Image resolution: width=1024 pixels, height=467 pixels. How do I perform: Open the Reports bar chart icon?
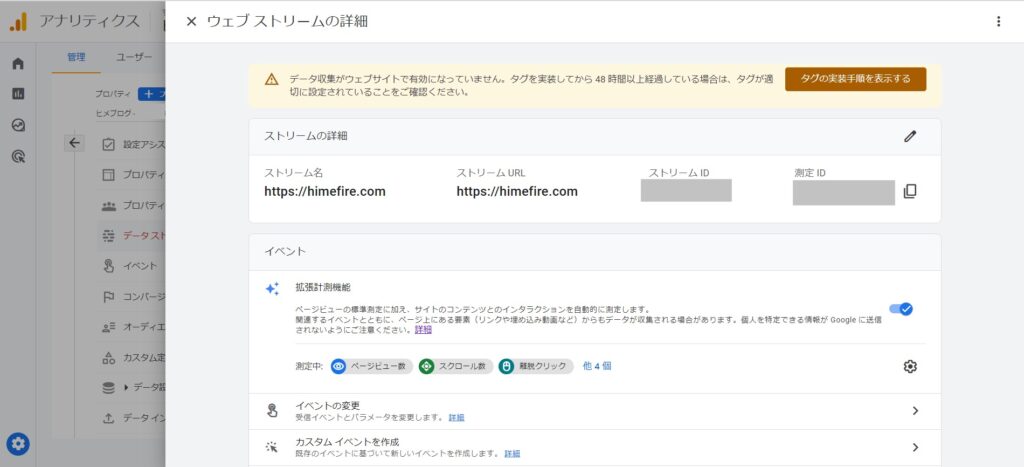(x=18, y=94)
